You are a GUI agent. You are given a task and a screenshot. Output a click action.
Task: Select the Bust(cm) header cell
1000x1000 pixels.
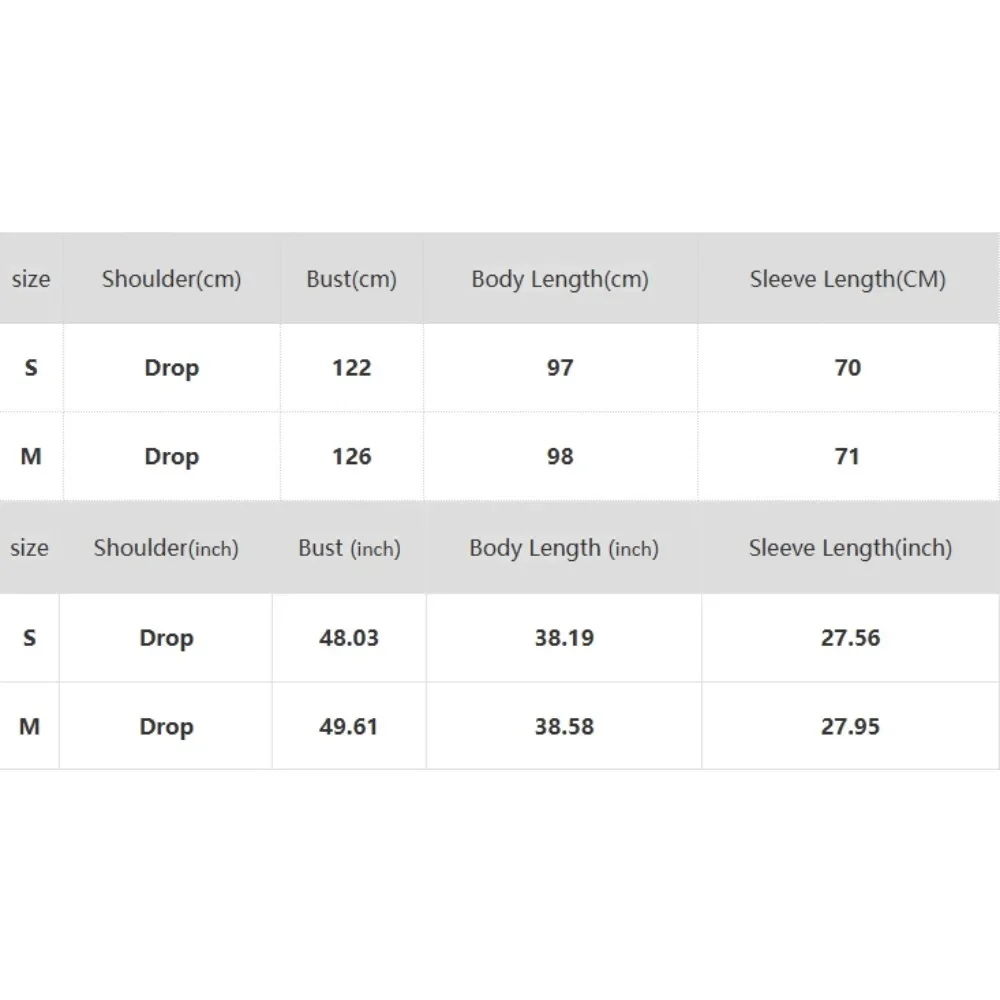point(351,279)
